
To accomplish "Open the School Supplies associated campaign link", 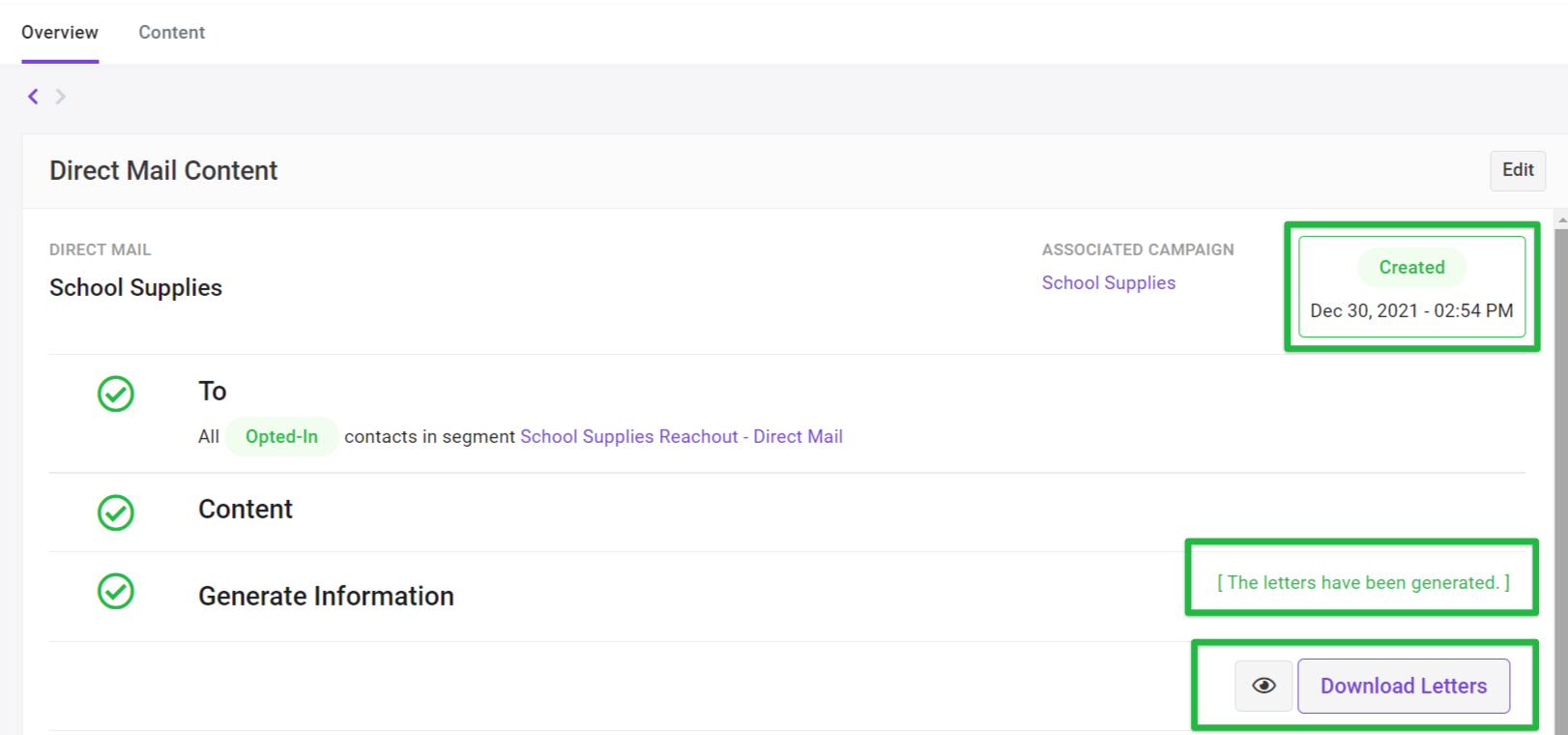I will pos(1108,282).
